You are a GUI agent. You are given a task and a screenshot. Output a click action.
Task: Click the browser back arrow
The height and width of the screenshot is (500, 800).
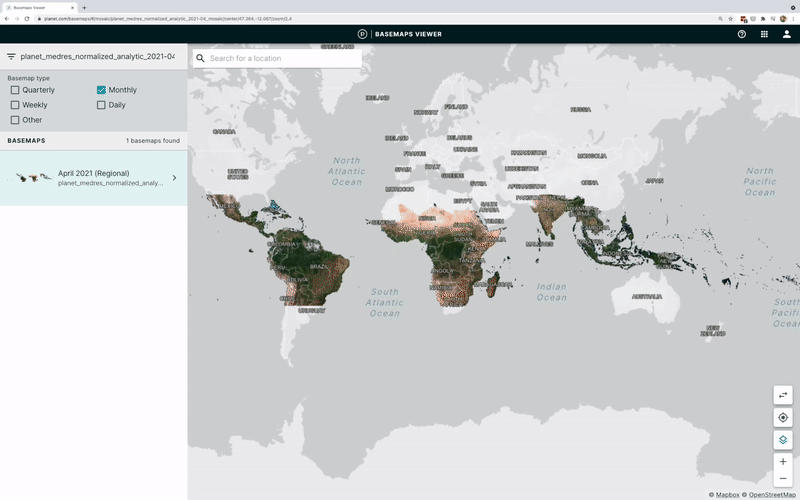click(7, 19)
